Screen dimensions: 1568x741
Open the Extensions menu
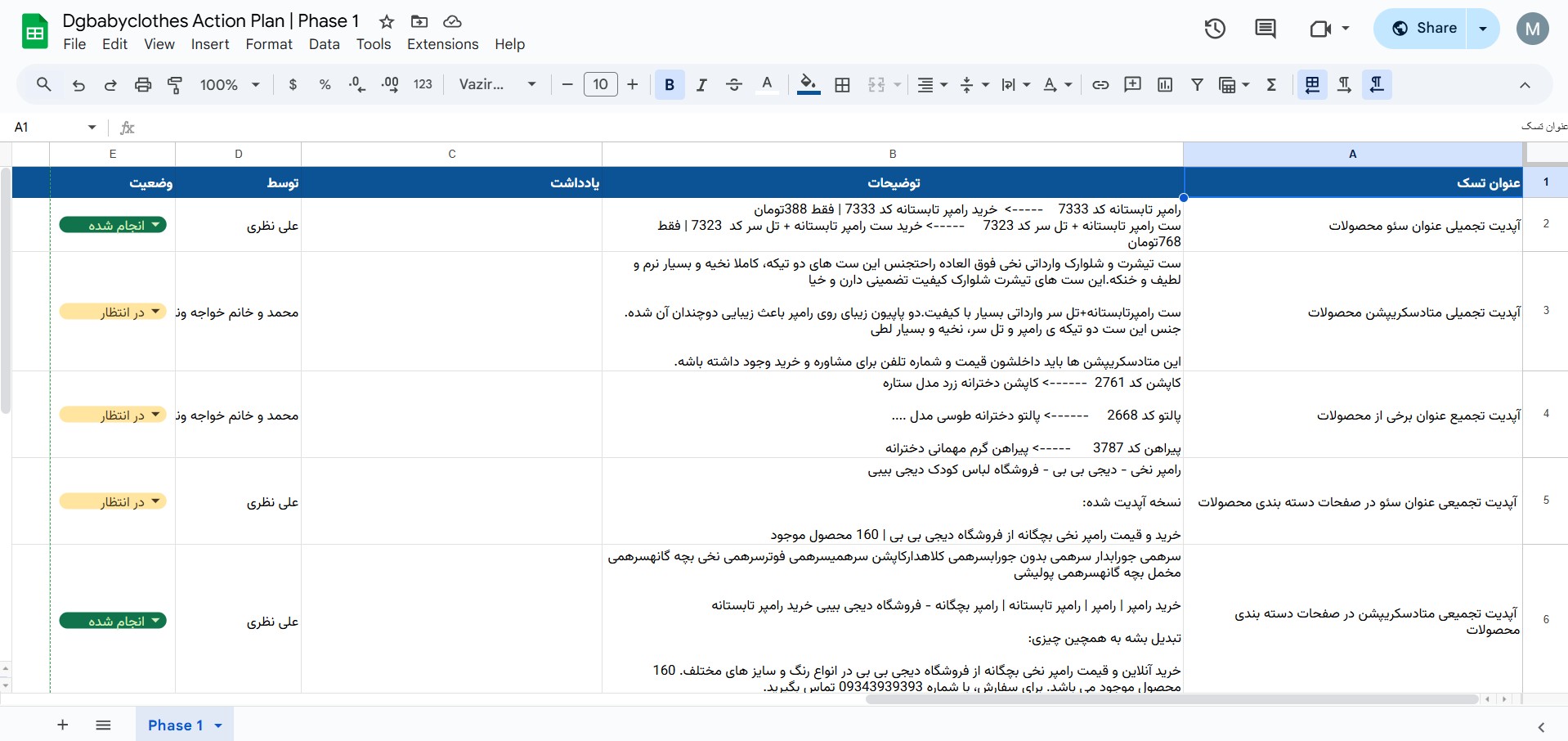tap(442, 44)
